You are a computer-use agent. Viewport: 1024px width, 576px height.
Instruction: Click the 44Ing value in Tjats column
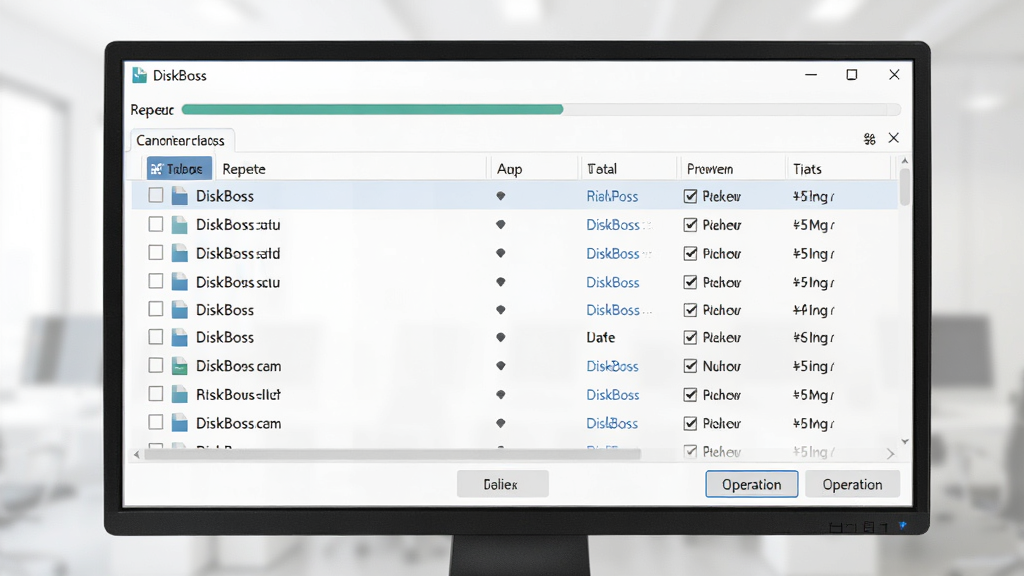tap(814, 310)
